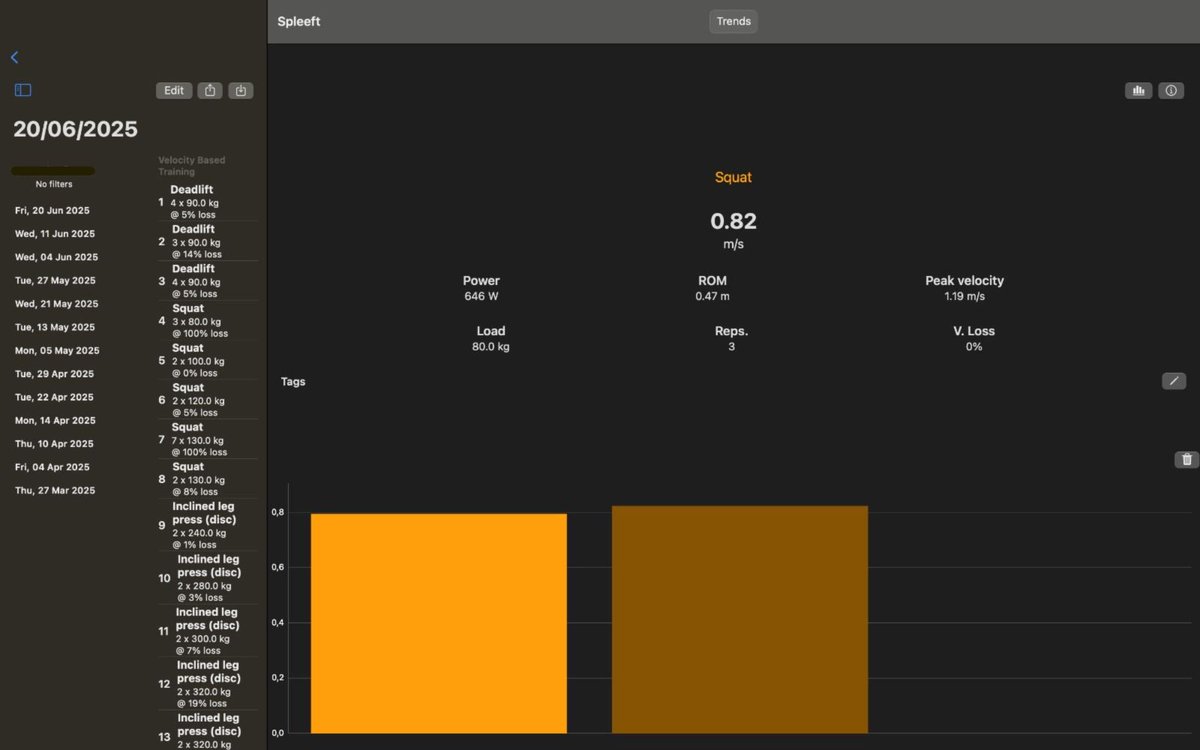Open set 1 Deadlift 4 x 90.0 kg
The height and width of the screenshot is (750, 1200).
[x=207, y=202]
